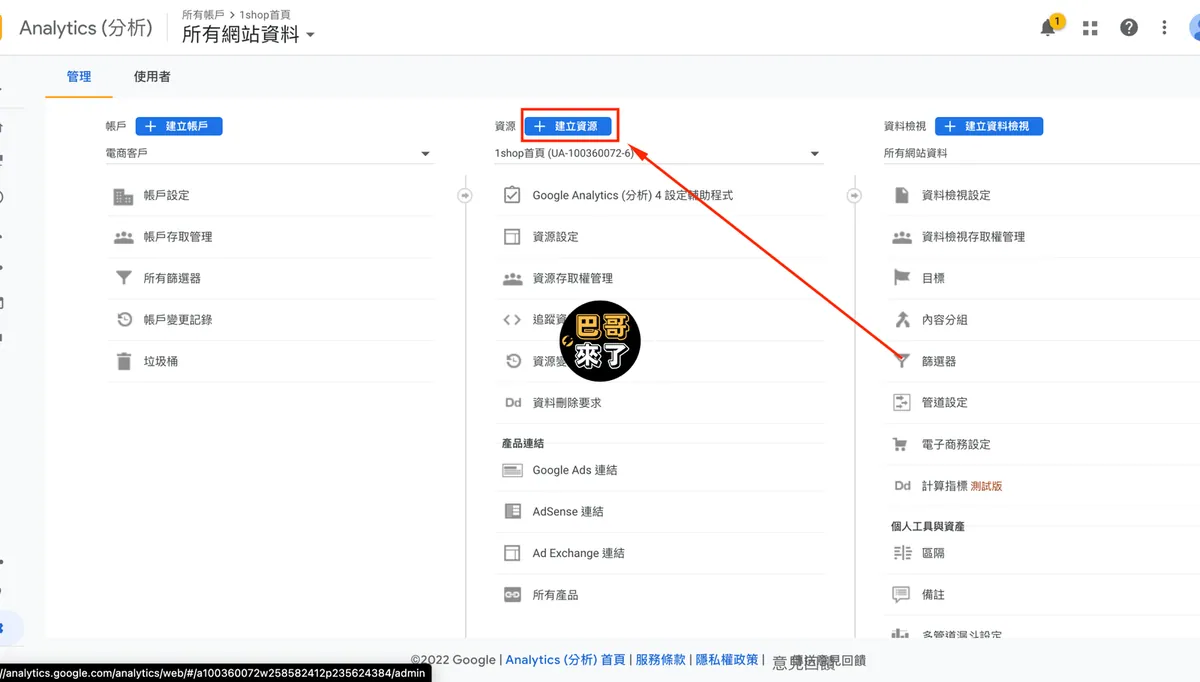This screenshot has height=682, width=1200.
Task: Expand the 1shop首頁 property dropdown
Action: click(658, 153)
